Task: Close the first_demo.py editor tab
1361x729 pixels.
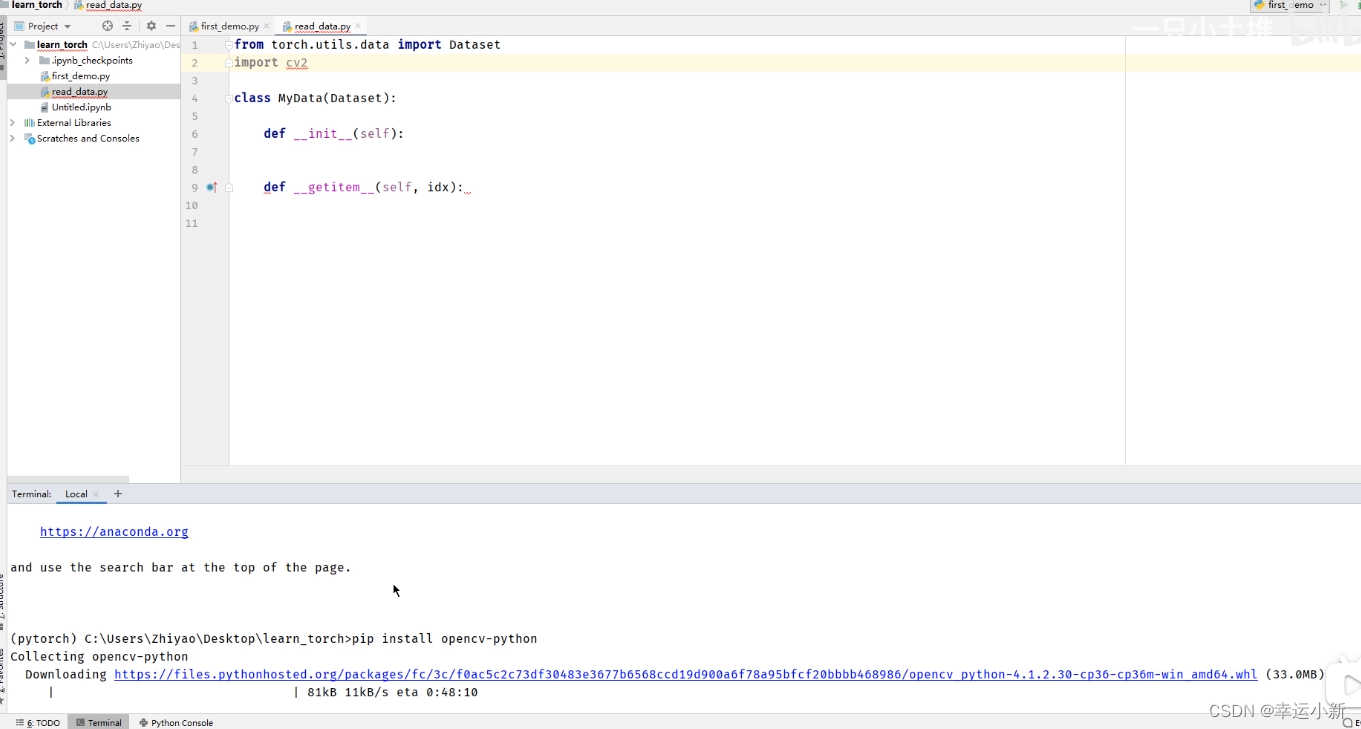Action: [x=266, y=26]
